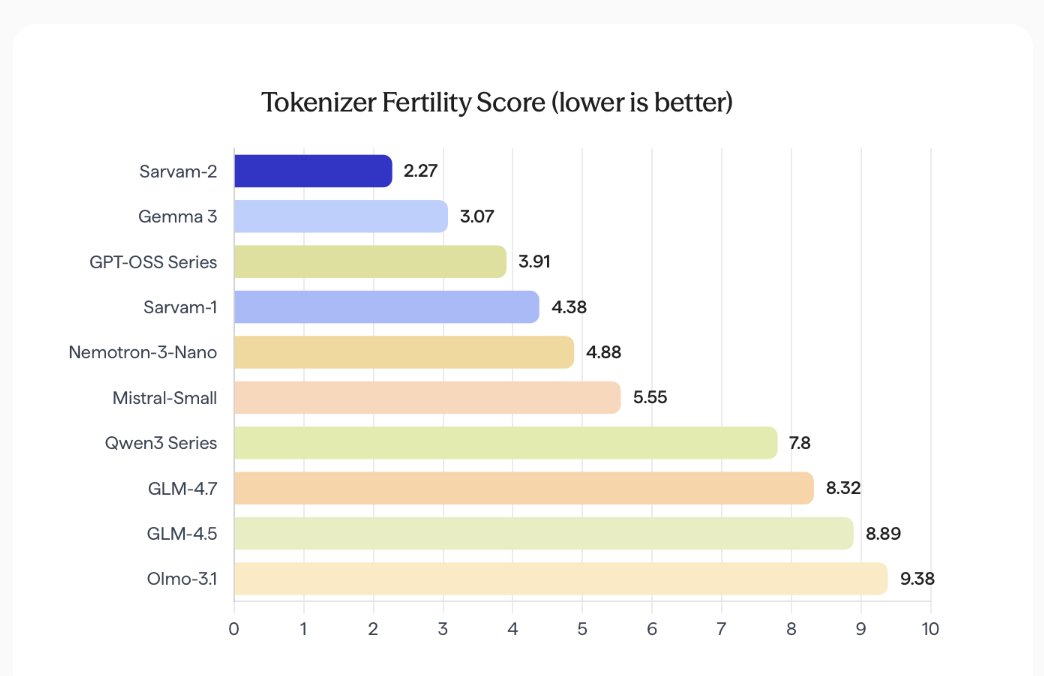Click the Mistral-Small peach bar
This screenshot has width=1044, height=676.
427,397
